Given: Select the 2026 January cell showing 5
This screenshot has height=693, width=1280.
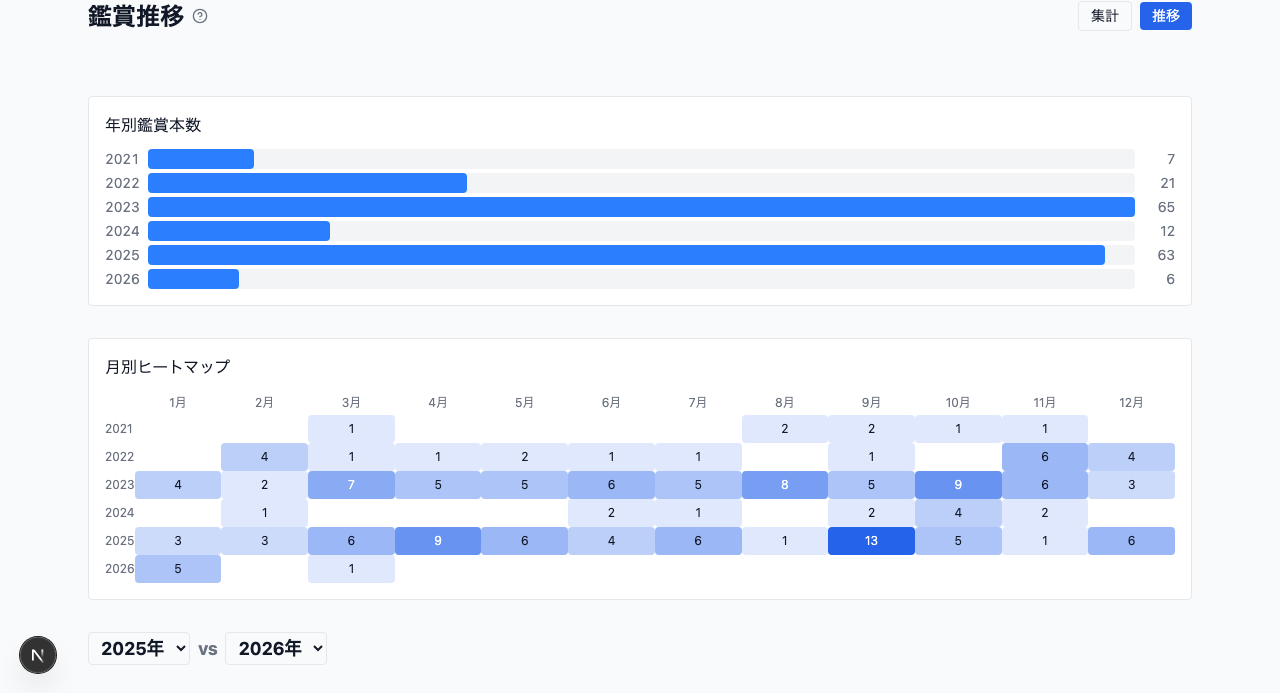Looking at the screenshot, I should point(178,569).
